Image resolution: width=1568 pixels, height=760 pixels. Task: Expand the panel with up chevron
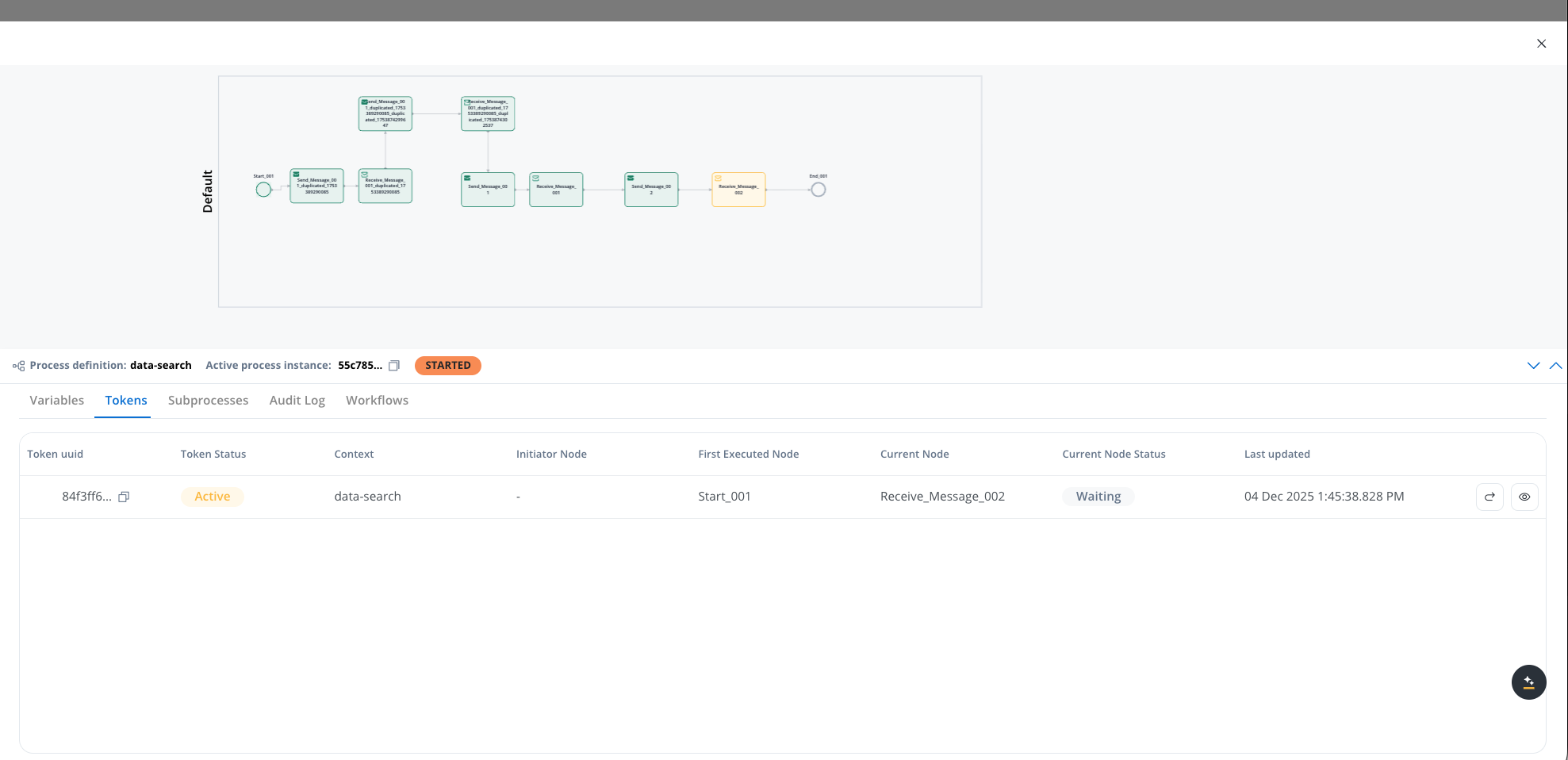[x=1555, y=366]
